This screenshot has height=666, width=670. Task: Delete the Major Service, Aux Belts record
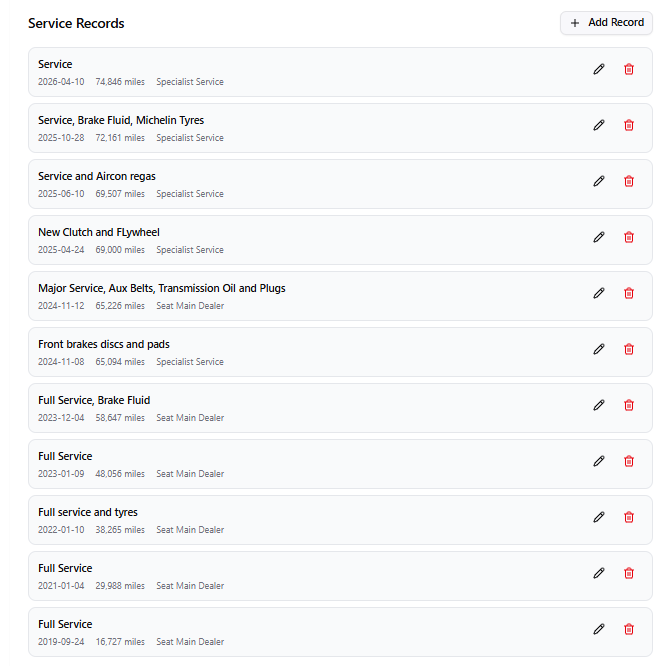[629, 293]
